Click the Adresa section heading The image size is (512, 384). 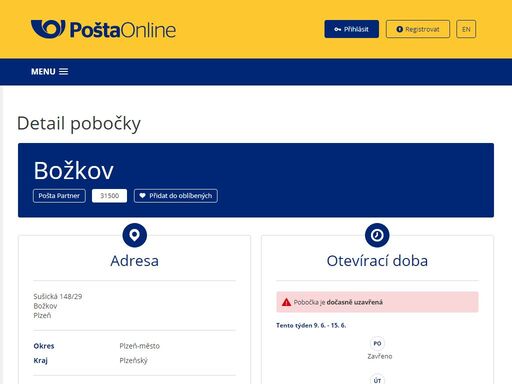[x=135, y=261]
